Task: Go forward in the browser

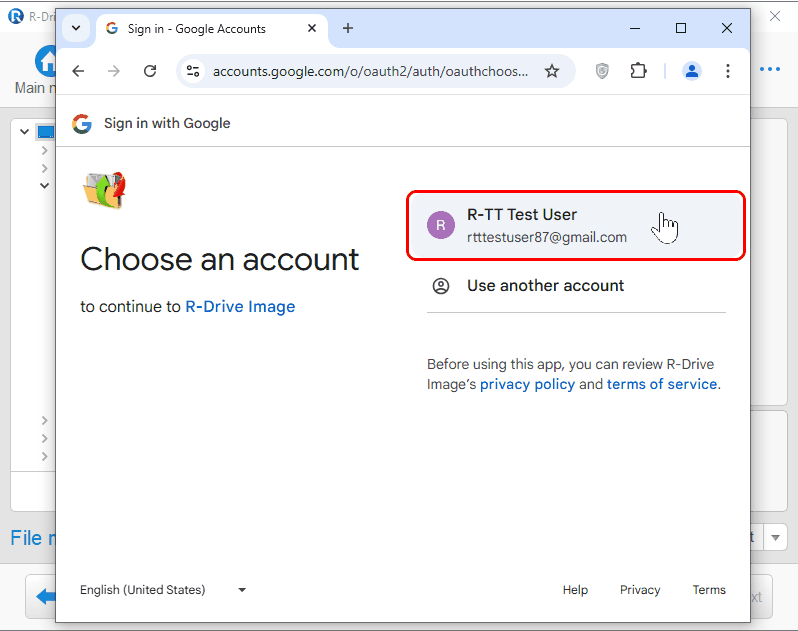Action: coord(114,71)
